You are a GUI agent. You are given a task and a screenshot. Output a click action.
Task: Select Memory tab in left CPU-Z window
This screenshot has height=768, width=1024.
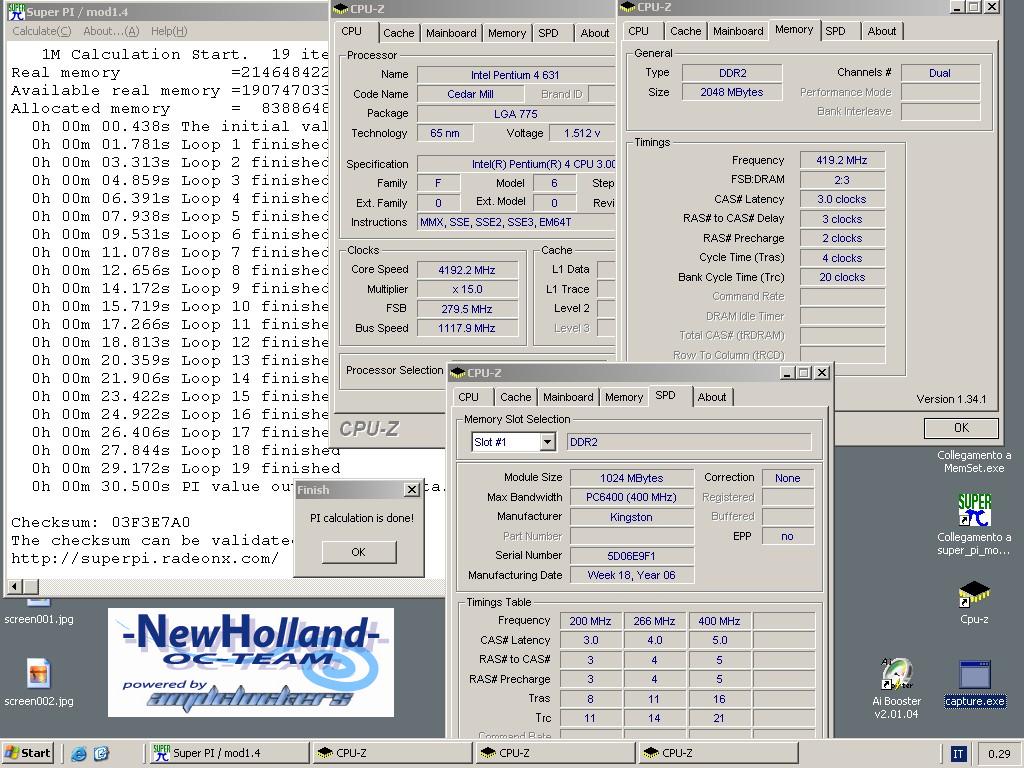[507, 33]
